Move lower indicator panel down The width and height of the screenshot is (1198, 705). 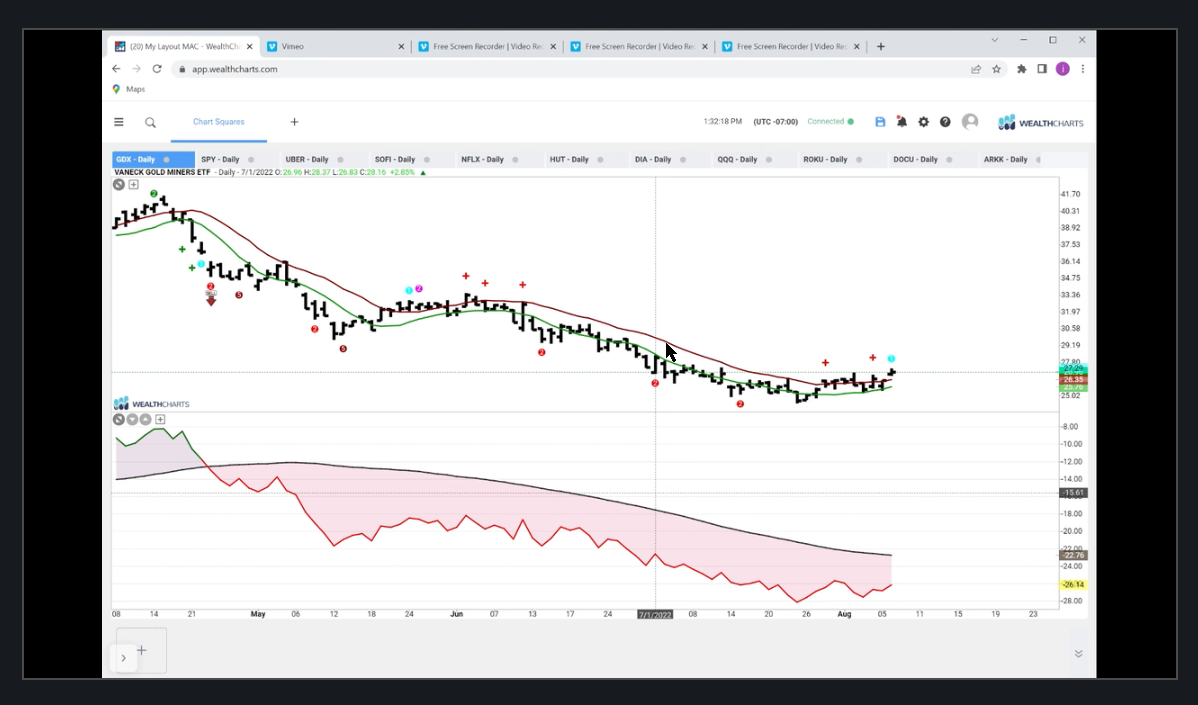click(132, 419)
